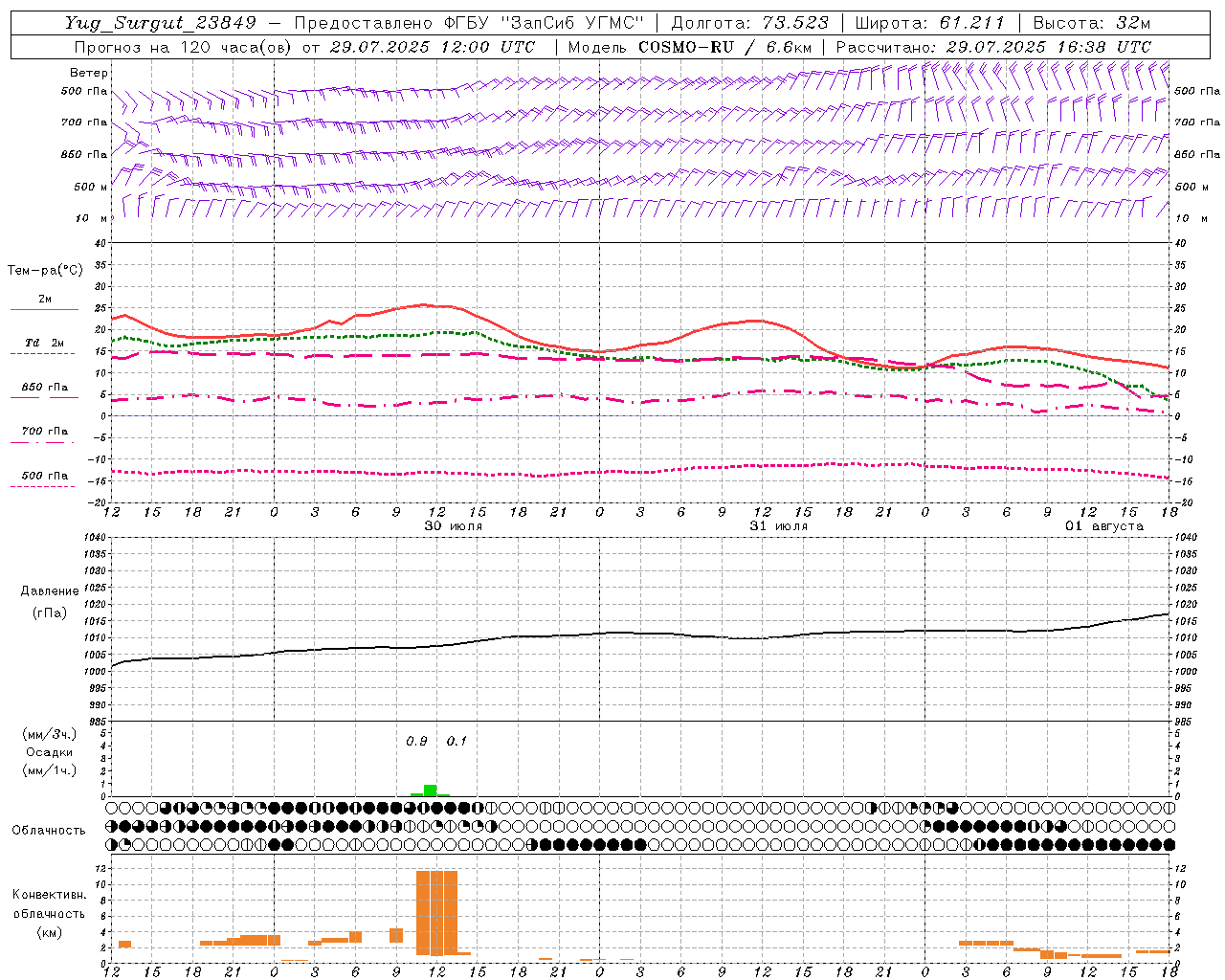Select the Широта: 61.211 header value
Image resolution: width=1225 pixels, height=980 pixels.
(x=929, y=23)
